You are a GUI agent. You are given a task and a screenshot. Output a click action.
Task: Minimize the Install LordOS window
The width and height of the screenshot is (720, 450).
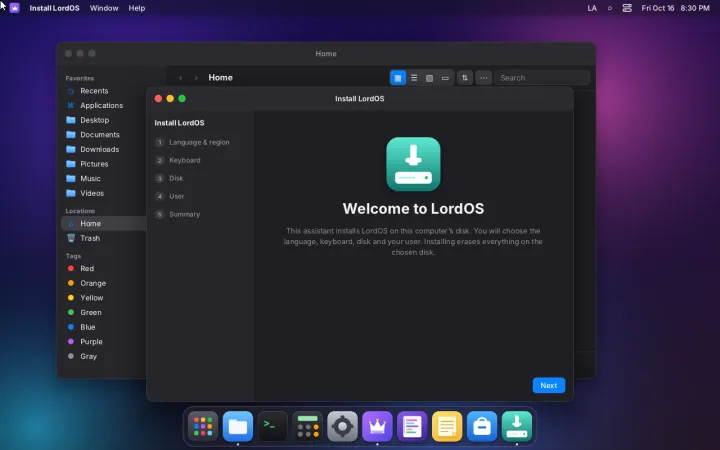point(170,99)
